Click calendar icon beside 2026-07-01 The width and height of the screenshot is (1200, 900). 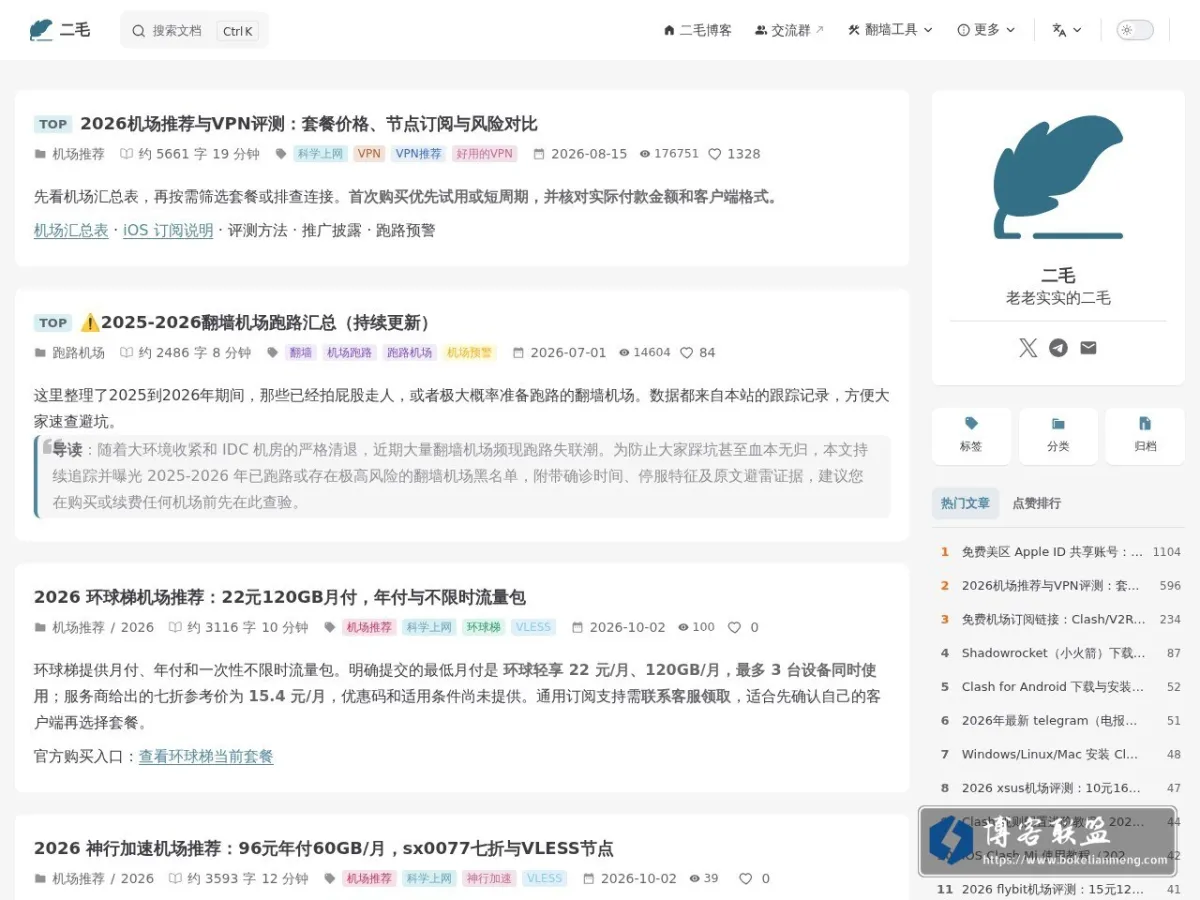(x=518, y=353)
